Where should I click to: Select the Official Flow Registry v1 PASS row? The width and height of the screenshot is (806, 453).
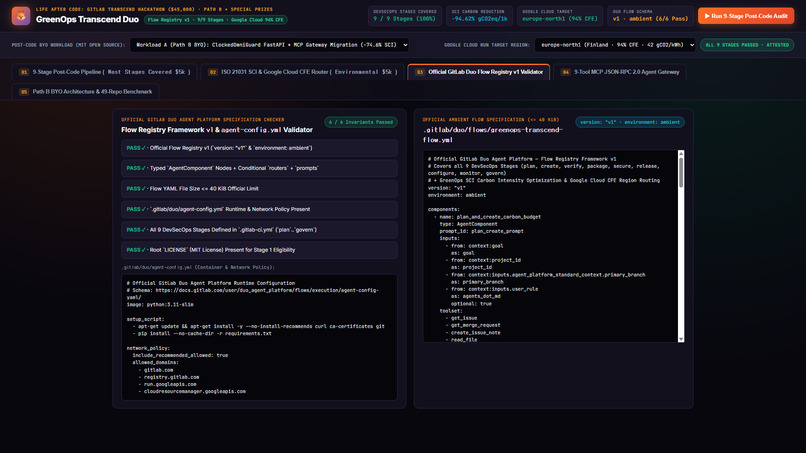(x=259, y=148)
